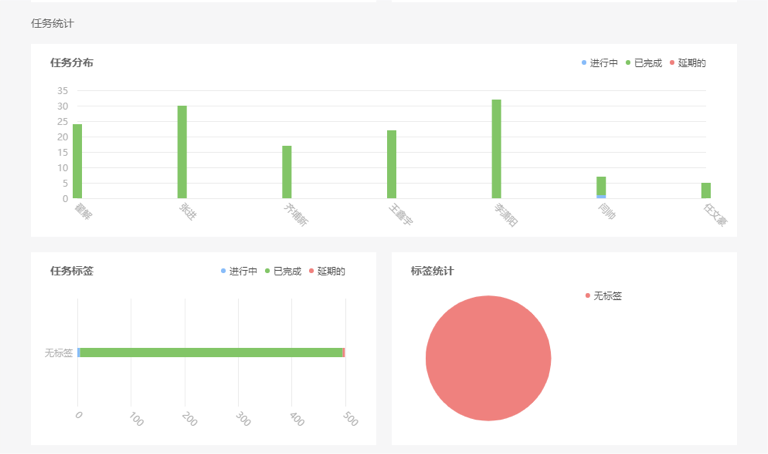This screenshot has width=768, height=454.
Task: Click the 无标签 y-axis label in 任务标签
Action: (x=59, y=353)
